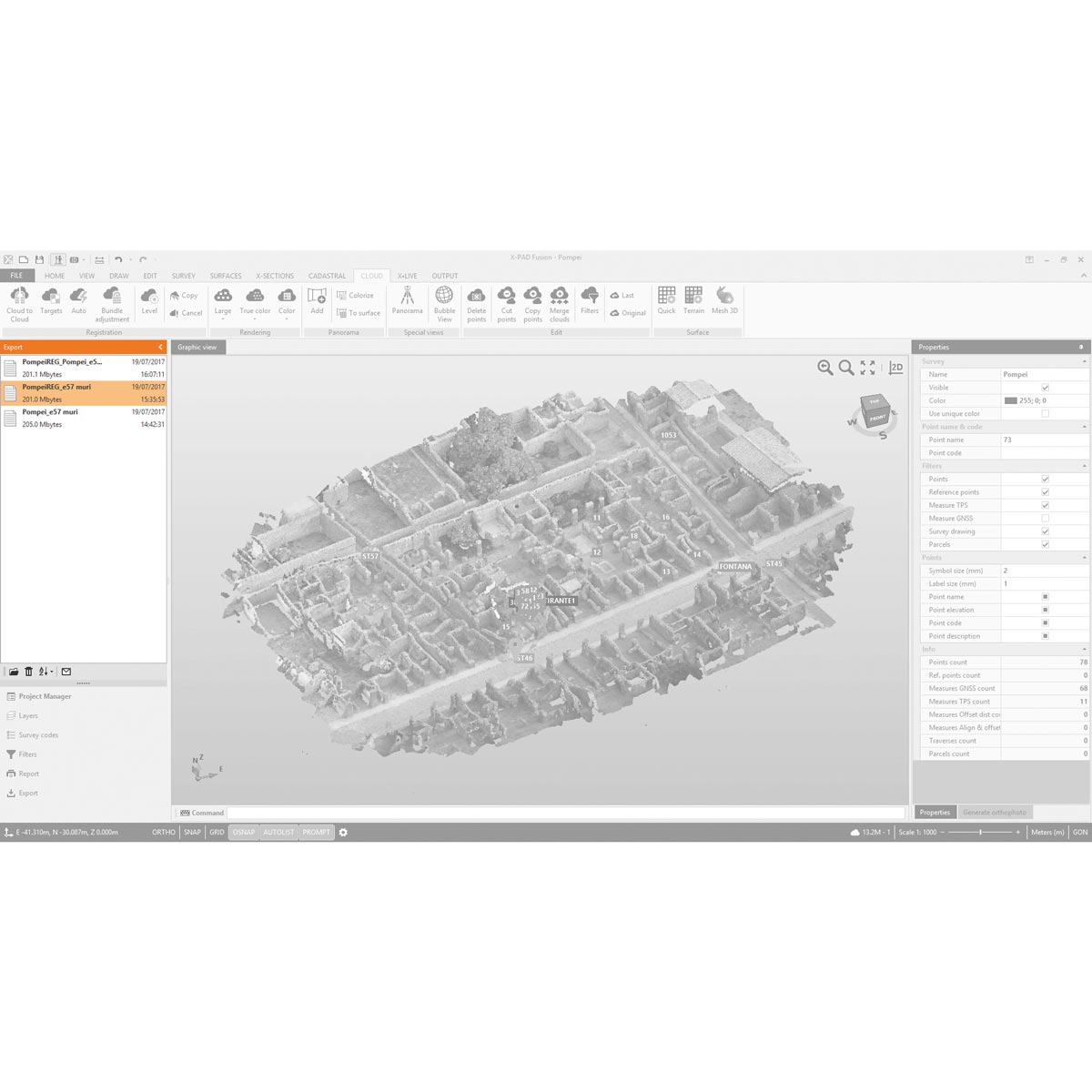Screen dimensions: 1092x1092
Task: Enable the Measure GNSS filter checkbox
Action: 1045,519
